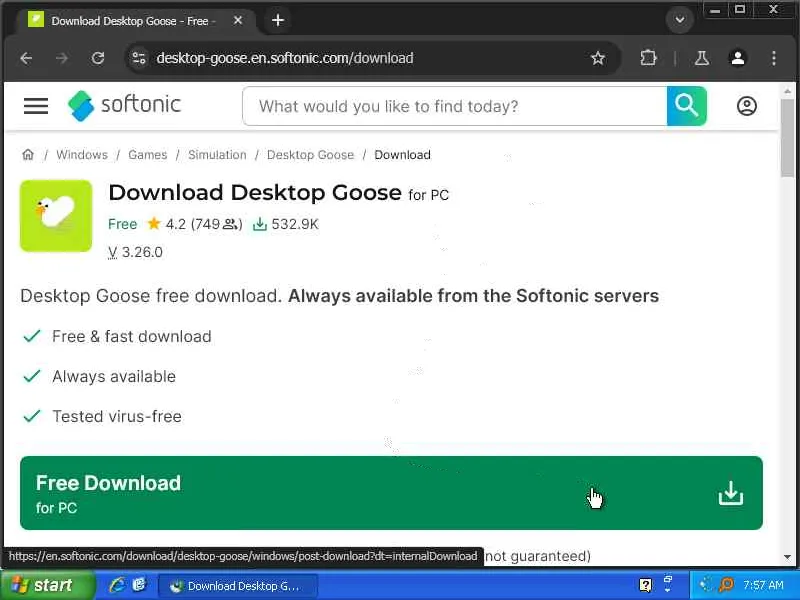Open Desktop Goose breadcrumb link
The height and width of the screenshot is (600, 800).
click(x=310, y=155)
